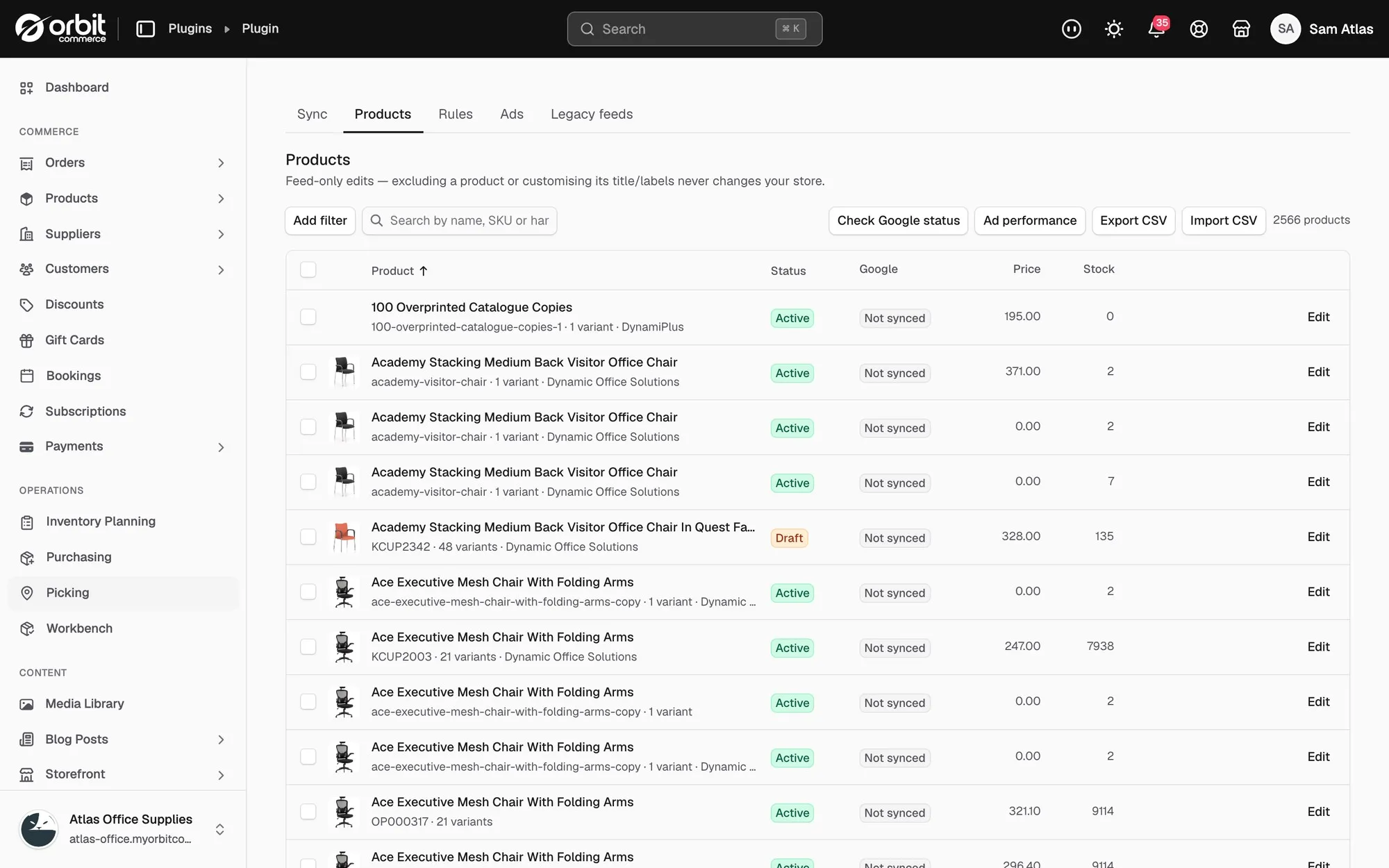
Task: Click Add filter button
Action: [320, 221]
